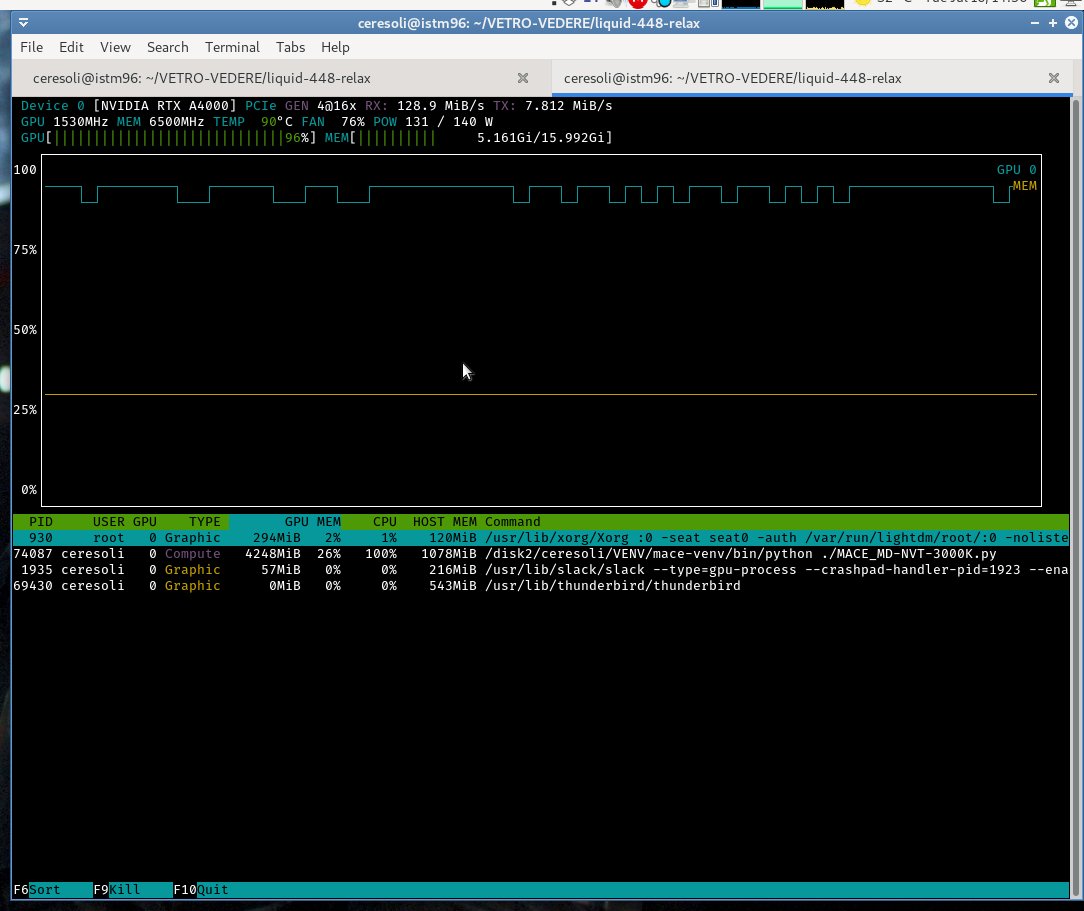Image resolution: width=1084 pixels, height=911 pixels.
Task: Close the first terminal tab
Action: pos(523,78)
